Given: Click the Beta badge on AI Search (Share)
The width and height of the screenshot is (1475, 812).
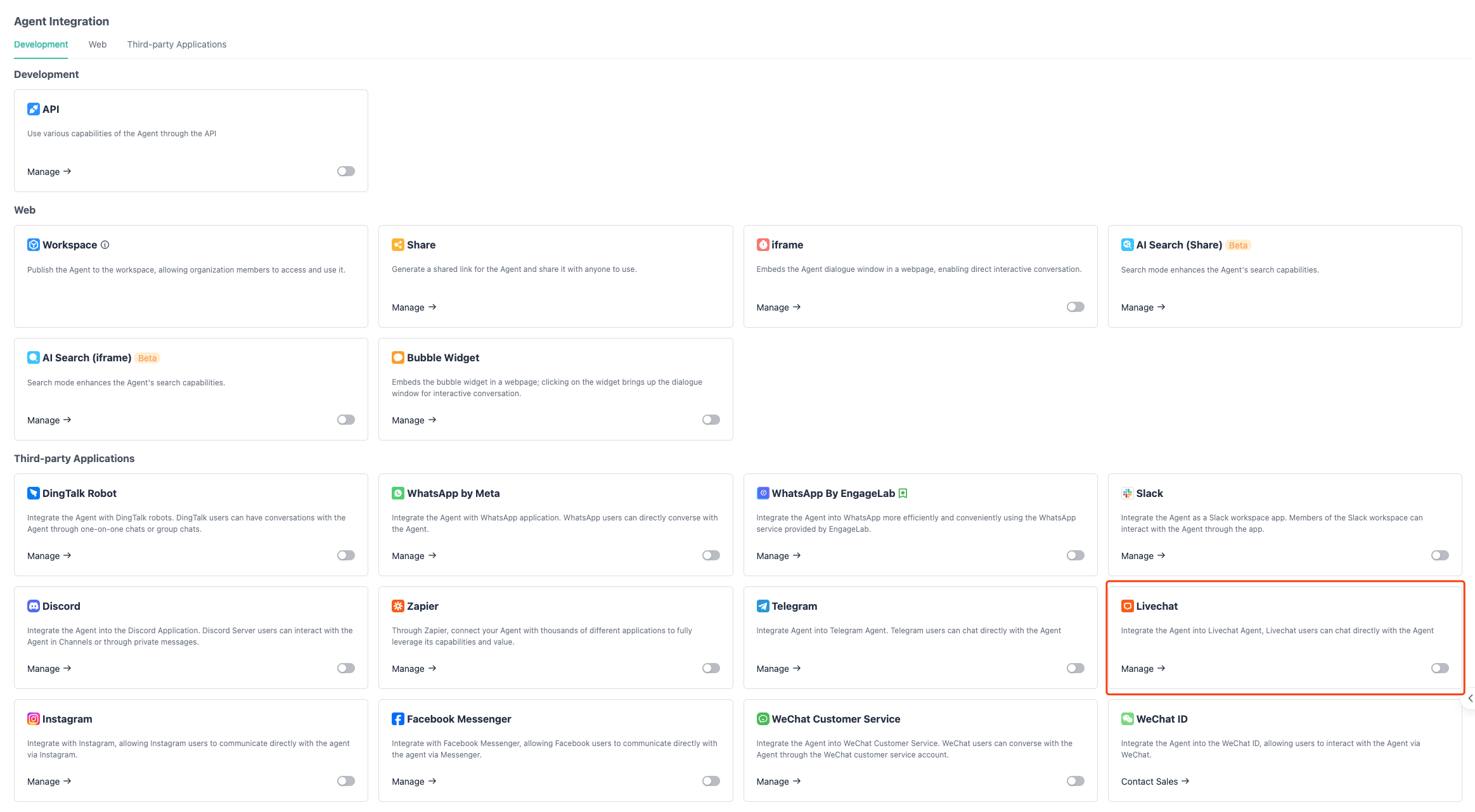Looking at the screenshot, I should (1237, 245).
